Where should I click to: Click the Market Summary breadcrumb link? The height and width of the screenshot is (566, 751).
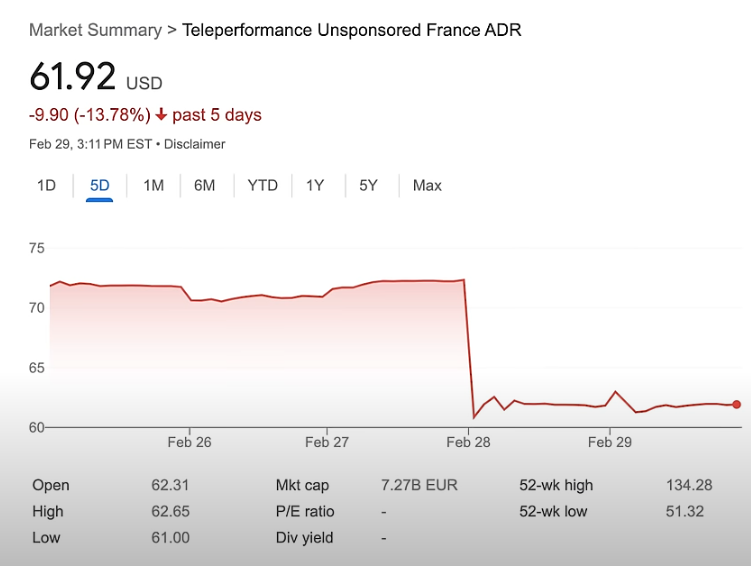click(95, 30)
